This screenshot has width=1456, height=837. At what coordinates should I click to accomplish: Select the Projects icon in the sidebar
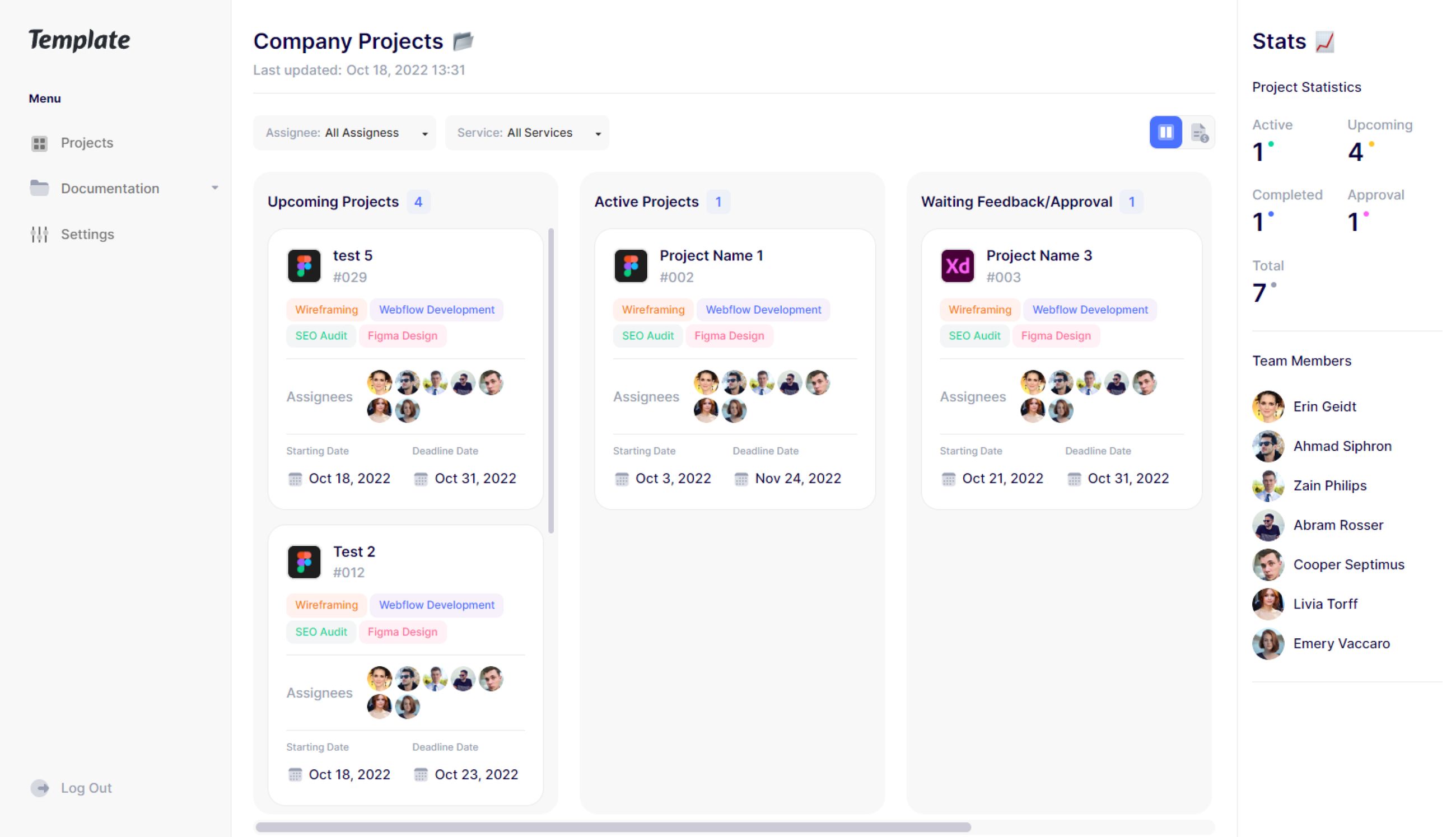39,143
